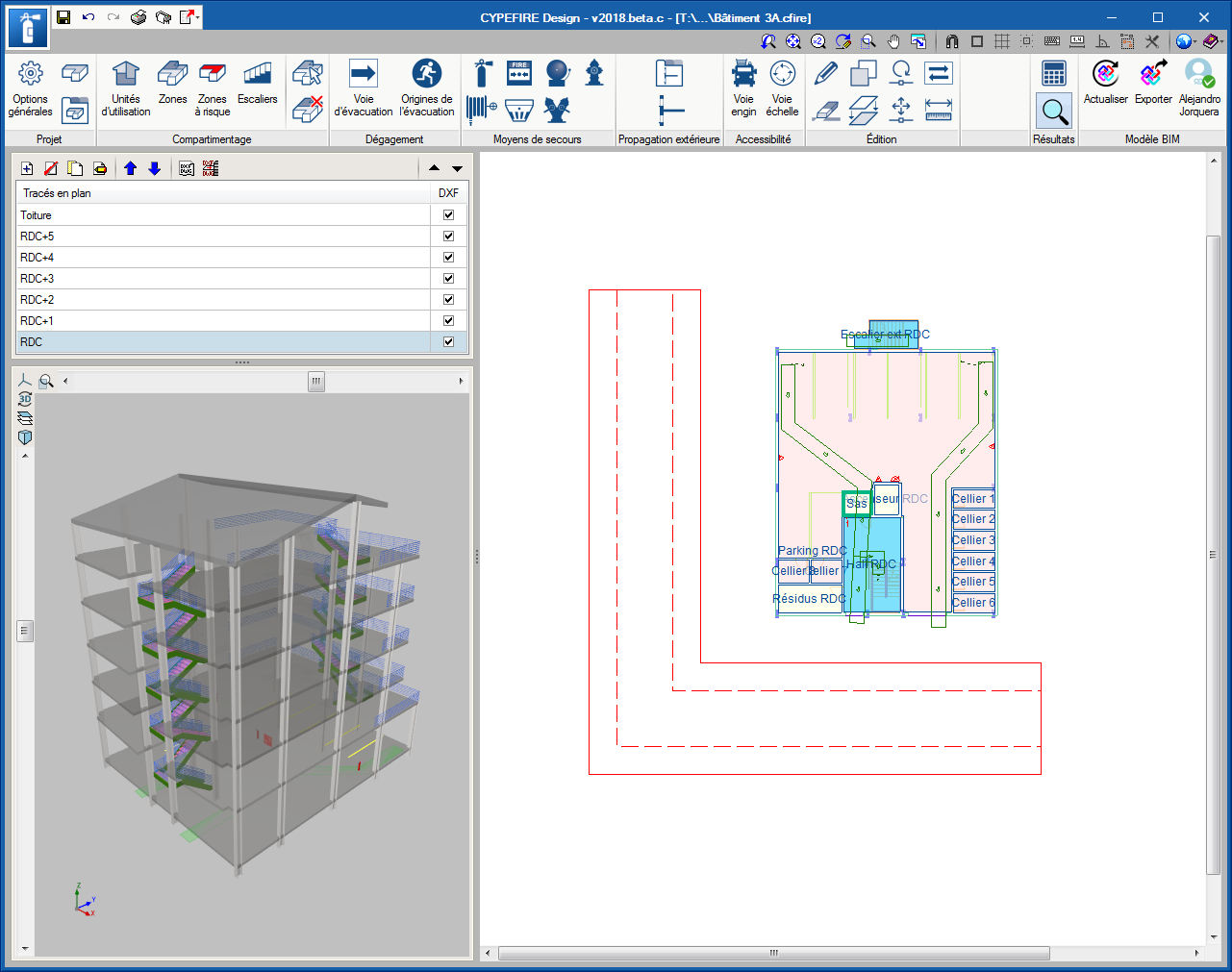Toggle DXF checkbox for RDC row
Image resolution: width=1232 pixels, height=972 pixels.
[x=448, y=341]
